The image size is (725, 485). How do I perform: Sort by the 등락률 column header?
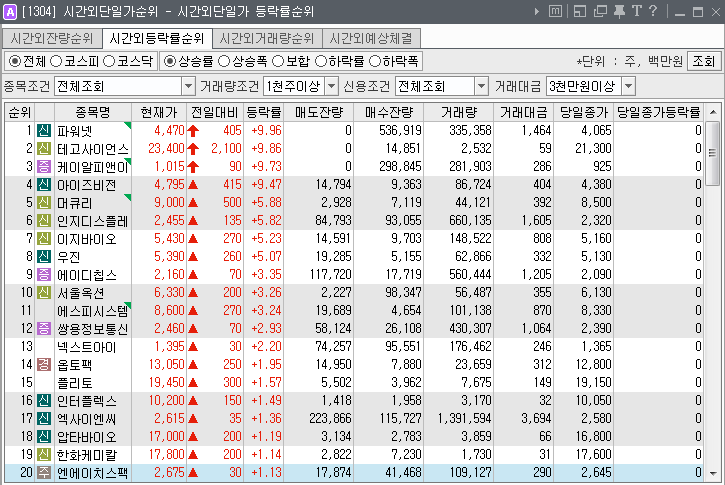[264, 112]
